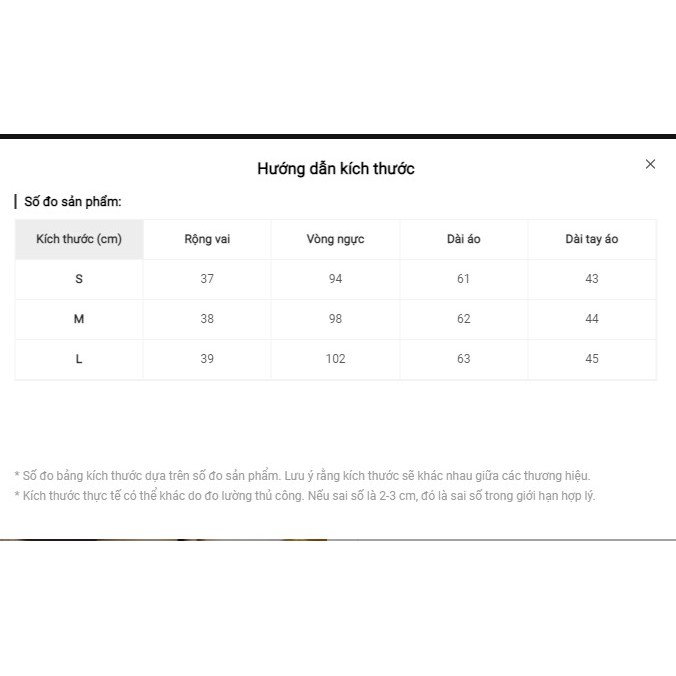Screen dimensions: 676x676
Task: Click the second footnote about 2-3 cm tolerance
Action: [305, 496]
